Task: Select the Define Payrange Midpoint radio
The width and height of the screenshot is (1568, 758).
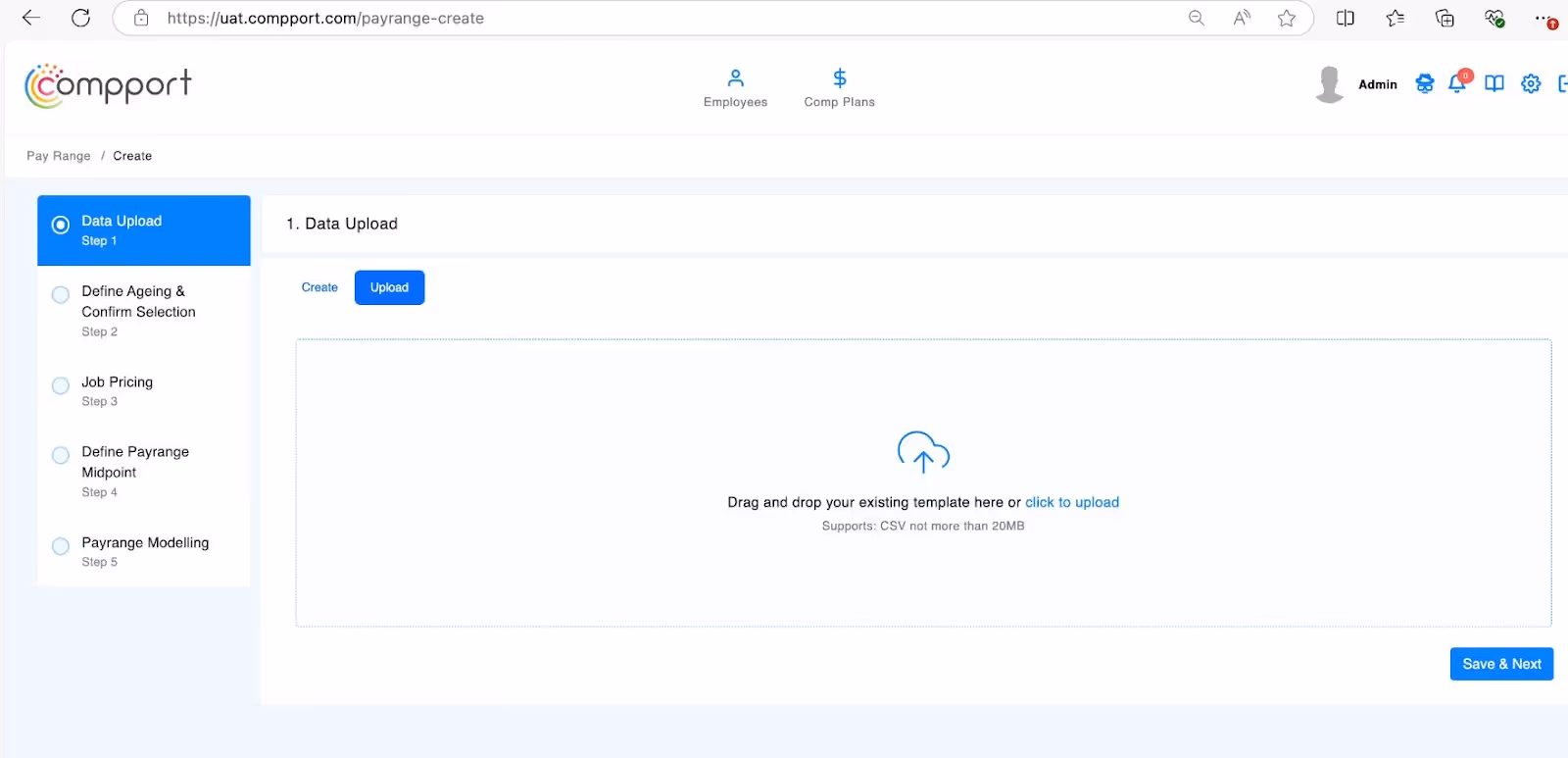Action: tap(61, 455)
